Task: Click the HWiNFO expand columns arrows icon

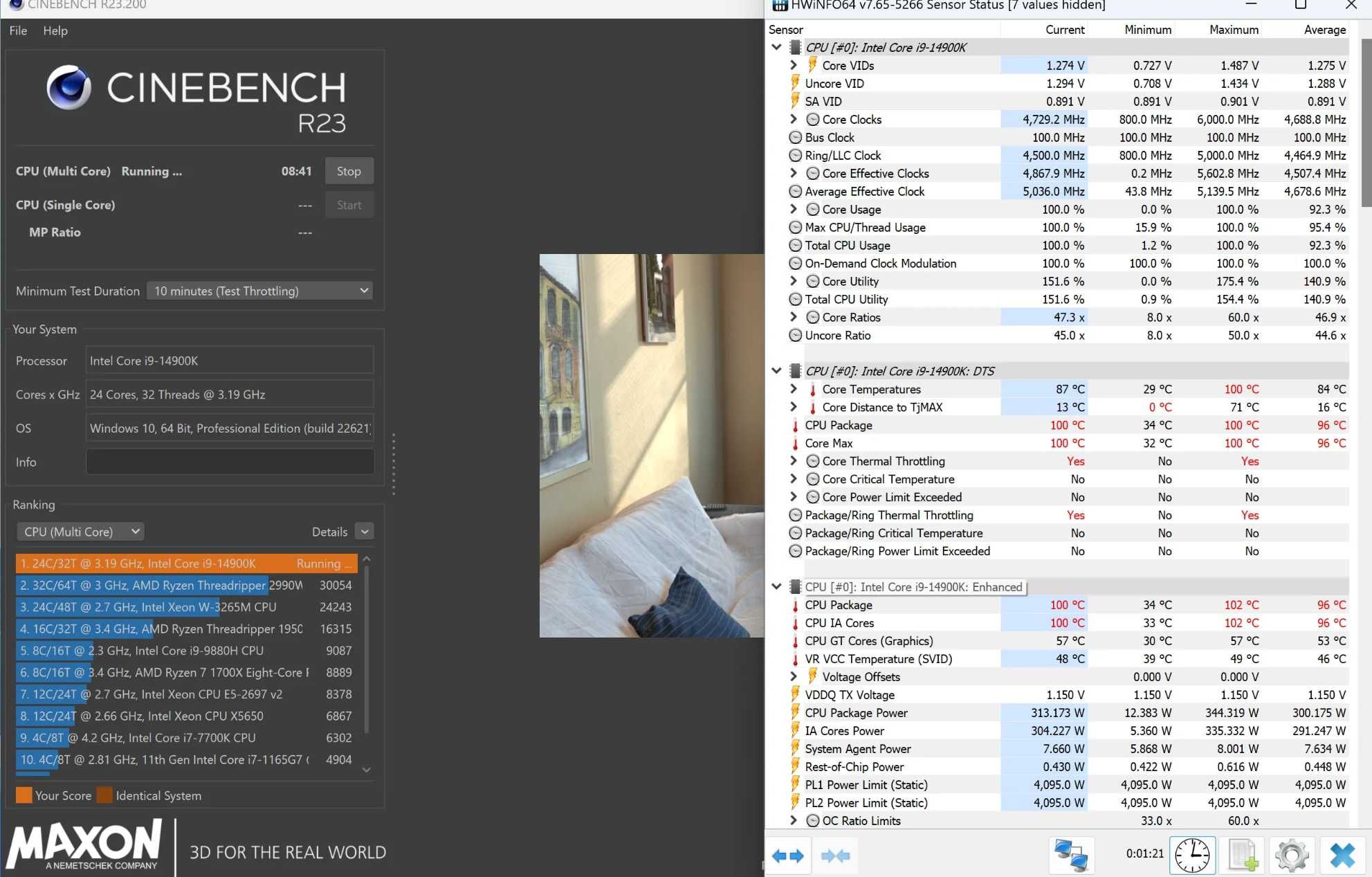Action: click(787, 856)
